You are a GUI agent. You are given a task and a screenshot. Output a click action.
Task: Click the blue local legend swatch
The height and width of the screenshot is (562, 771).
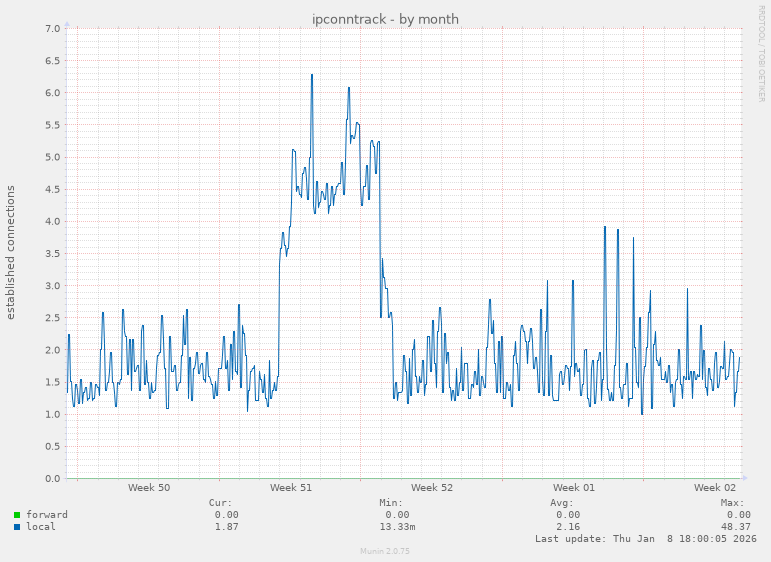17,527
